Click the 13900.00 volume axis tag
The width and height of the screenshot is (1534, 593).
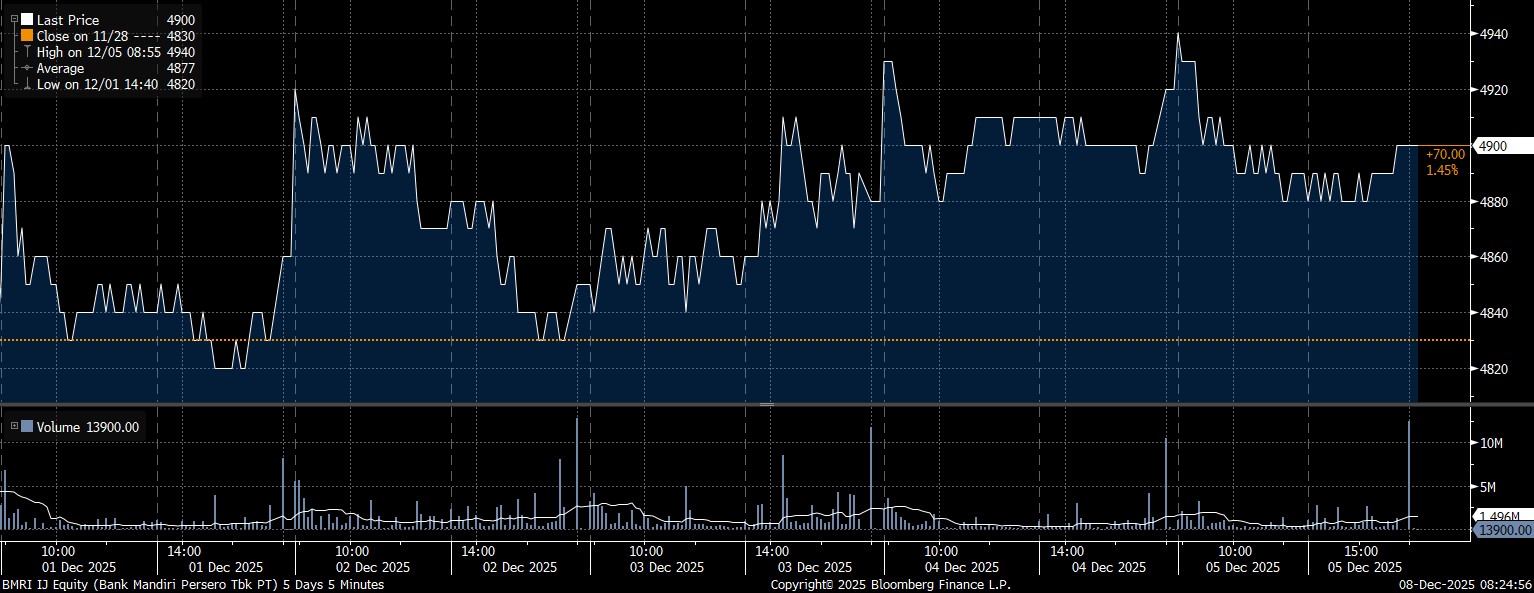[x=1504, y=529]
